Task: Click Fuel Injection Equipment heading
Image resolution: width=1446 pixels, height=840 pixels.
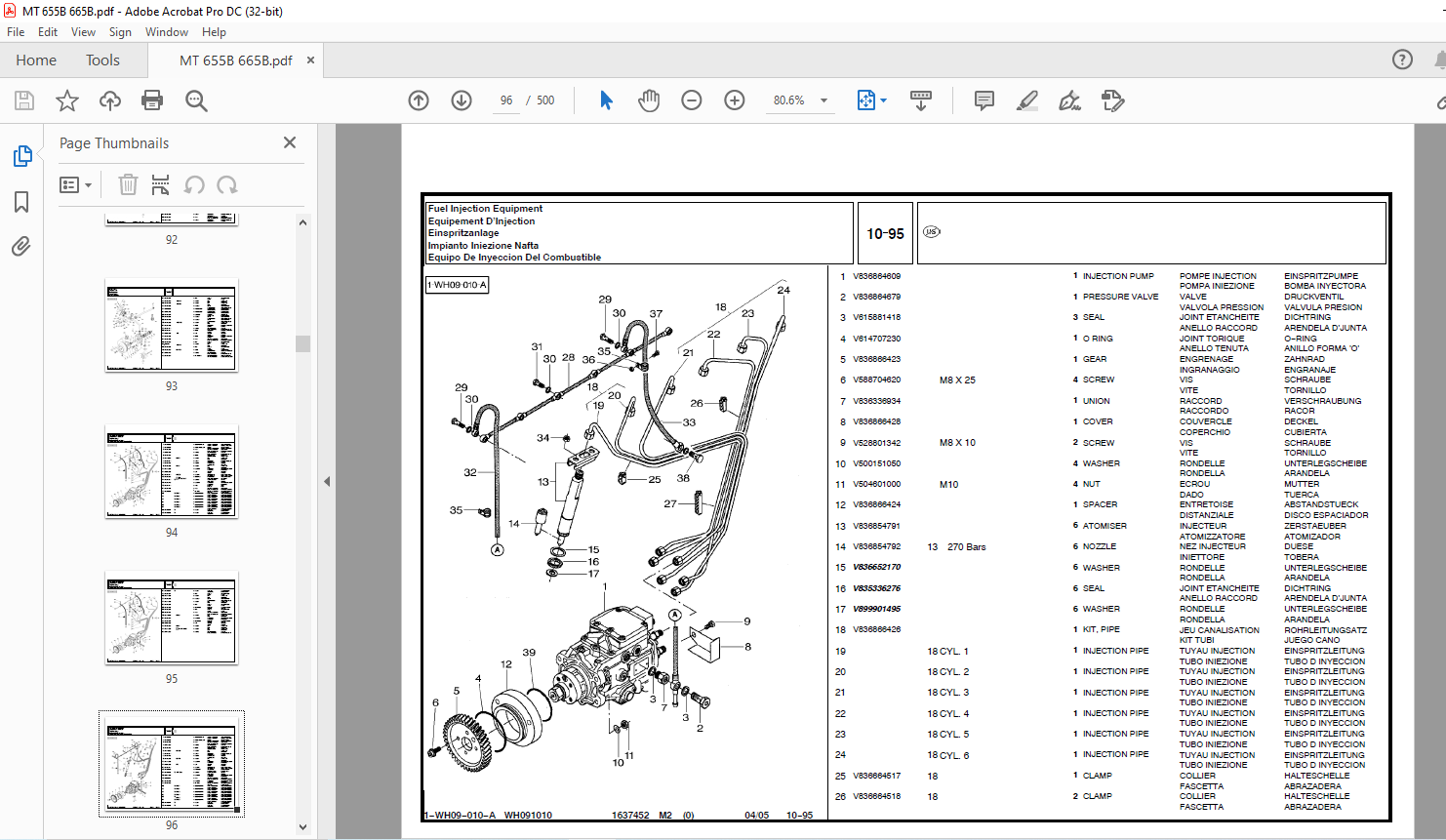Action: 485,209
